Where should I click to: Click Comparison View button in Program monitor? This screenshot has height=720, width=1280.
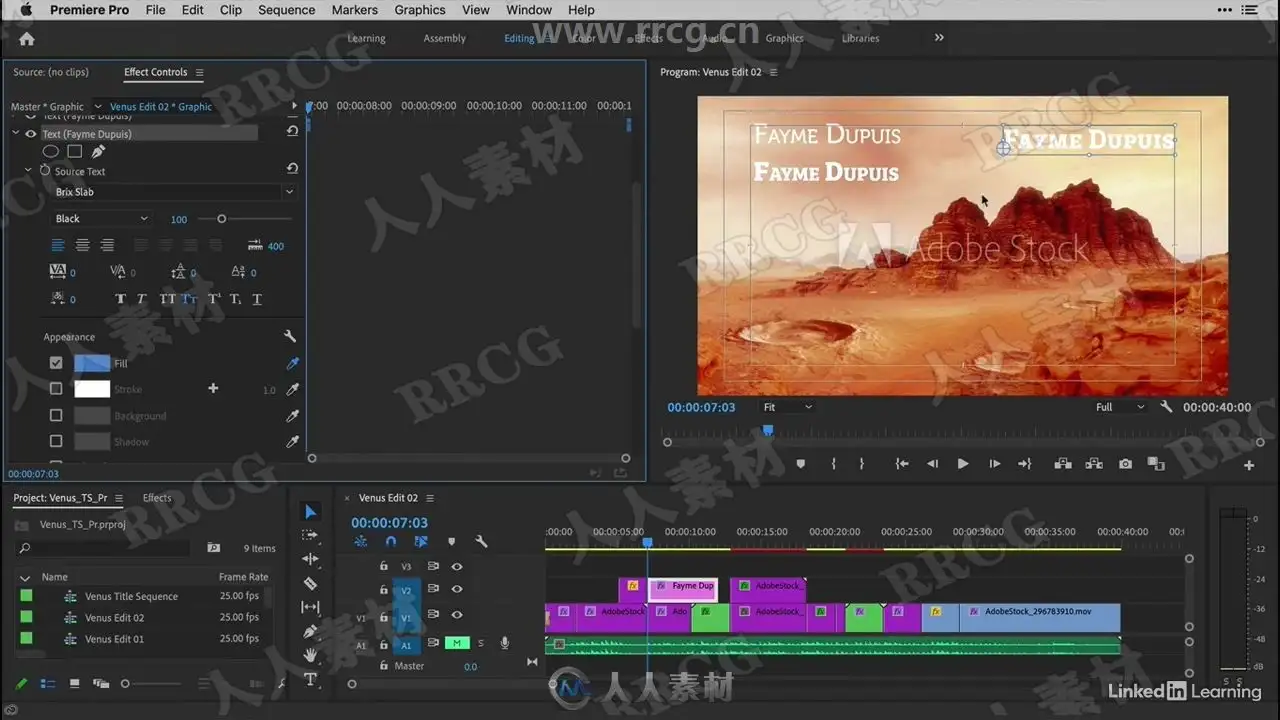(x=1156, y=464)
